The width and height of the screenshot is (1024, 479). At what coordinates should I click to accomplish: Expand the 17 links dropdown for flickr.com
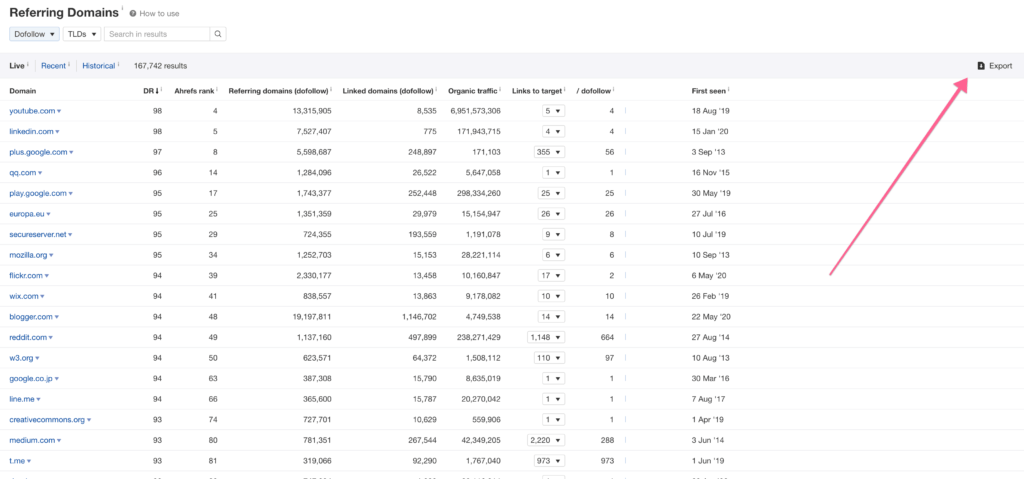(552, 276)
